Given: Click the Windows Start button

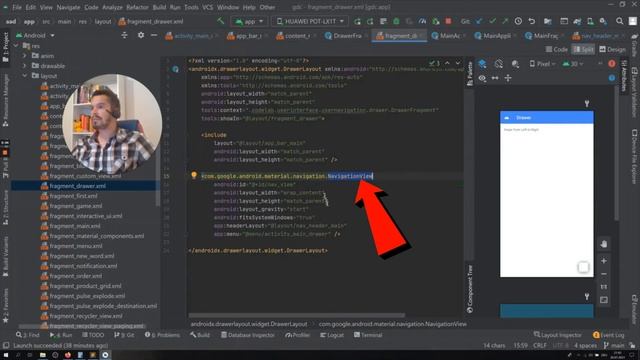Looking at the screenshot, I should coord(5,355).
